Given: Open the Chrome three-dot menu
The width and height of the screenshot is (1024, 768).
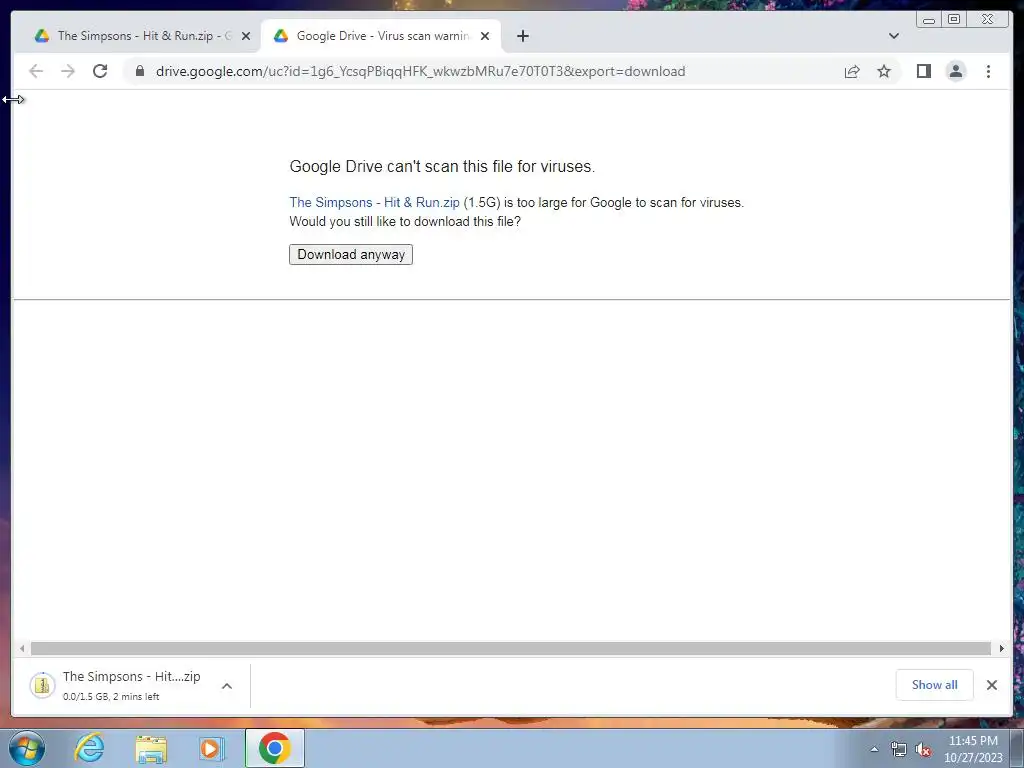Looking at the screenshot, I should [988, 71].
